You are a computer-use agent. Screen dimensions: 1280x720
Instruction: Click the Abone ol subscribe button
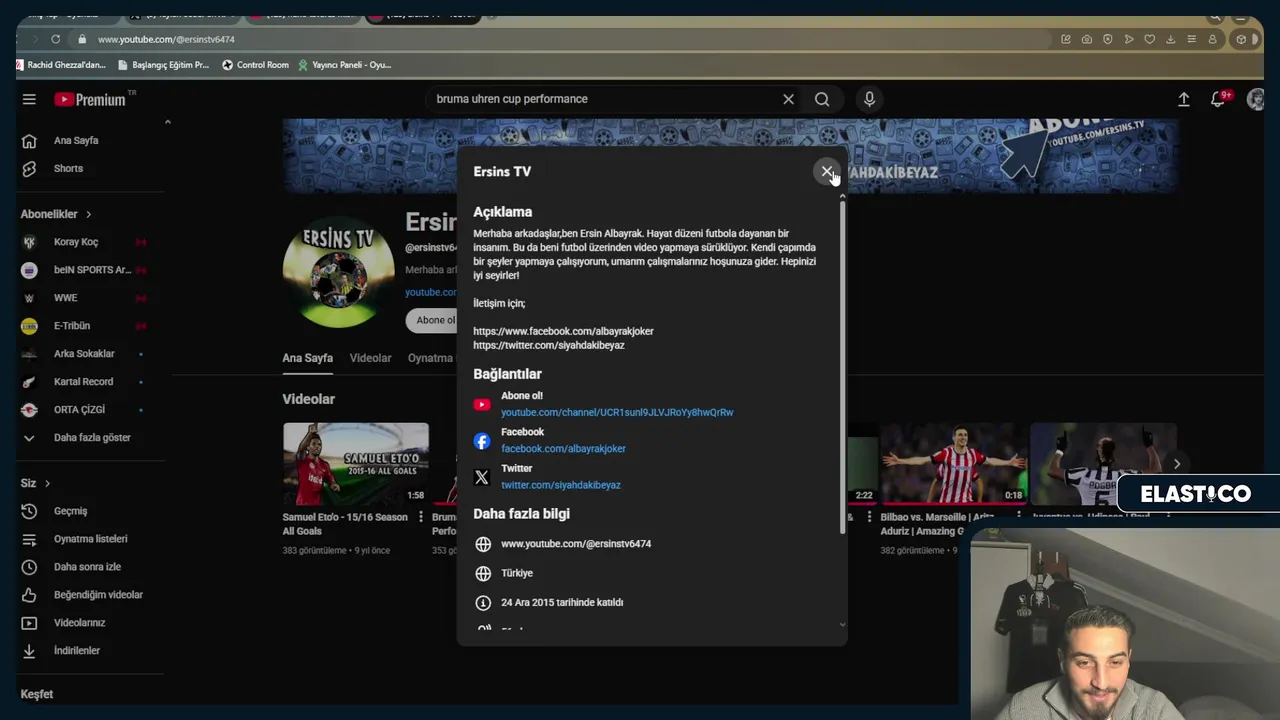coord(431,320)
